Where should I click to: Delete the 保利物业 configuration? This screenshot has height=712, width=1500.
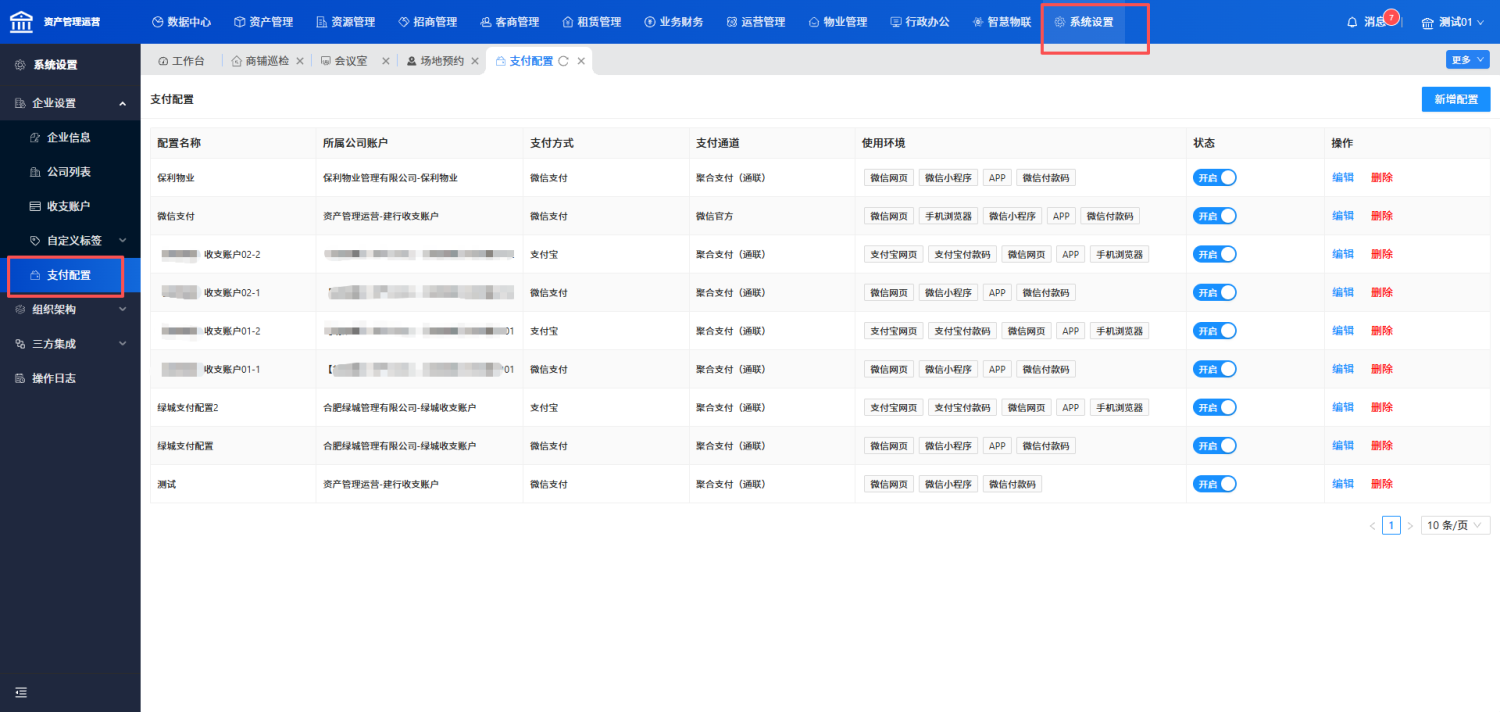pos(1382,177)
